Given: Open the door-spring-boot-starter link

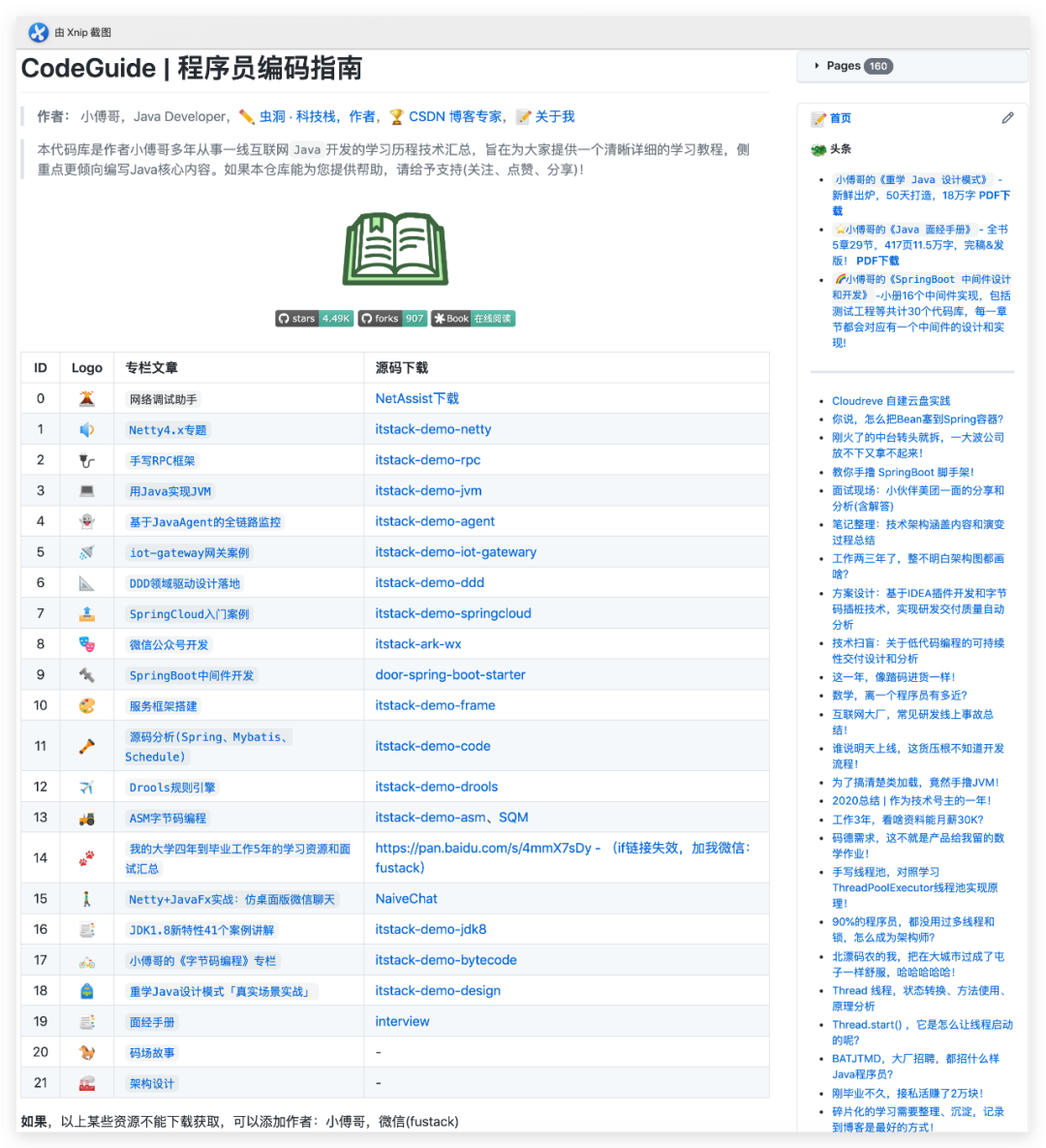Looking at the screenshot, I should coord(450,674).
